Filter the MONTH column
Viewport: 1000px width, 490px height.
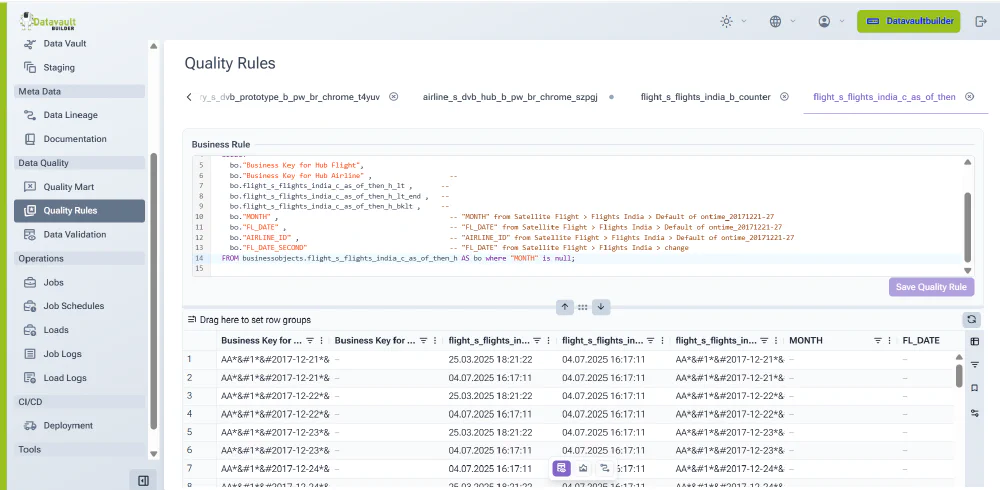click(x=878, y=341)
